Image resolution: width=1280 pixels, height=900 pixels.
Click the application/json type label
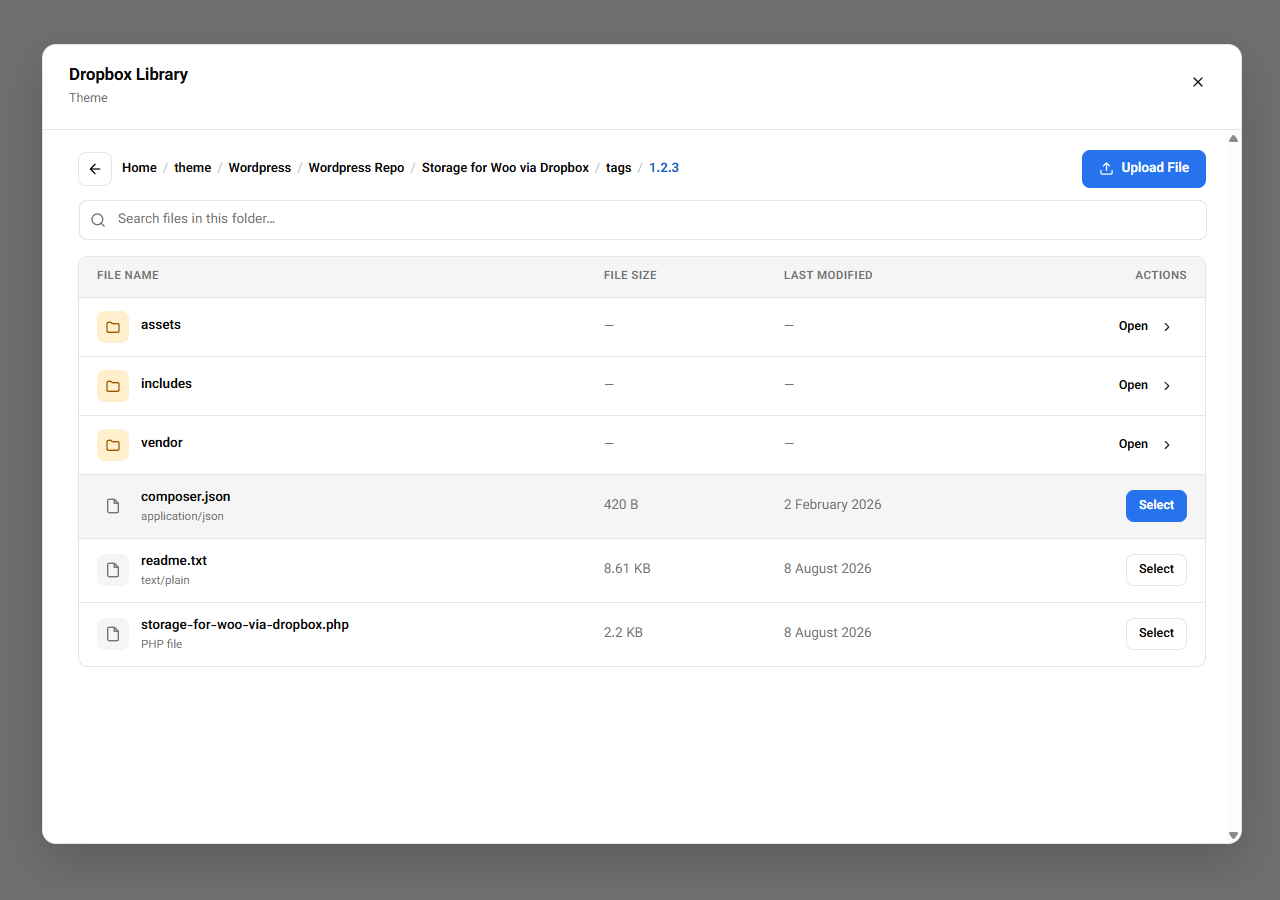point(182,517)
